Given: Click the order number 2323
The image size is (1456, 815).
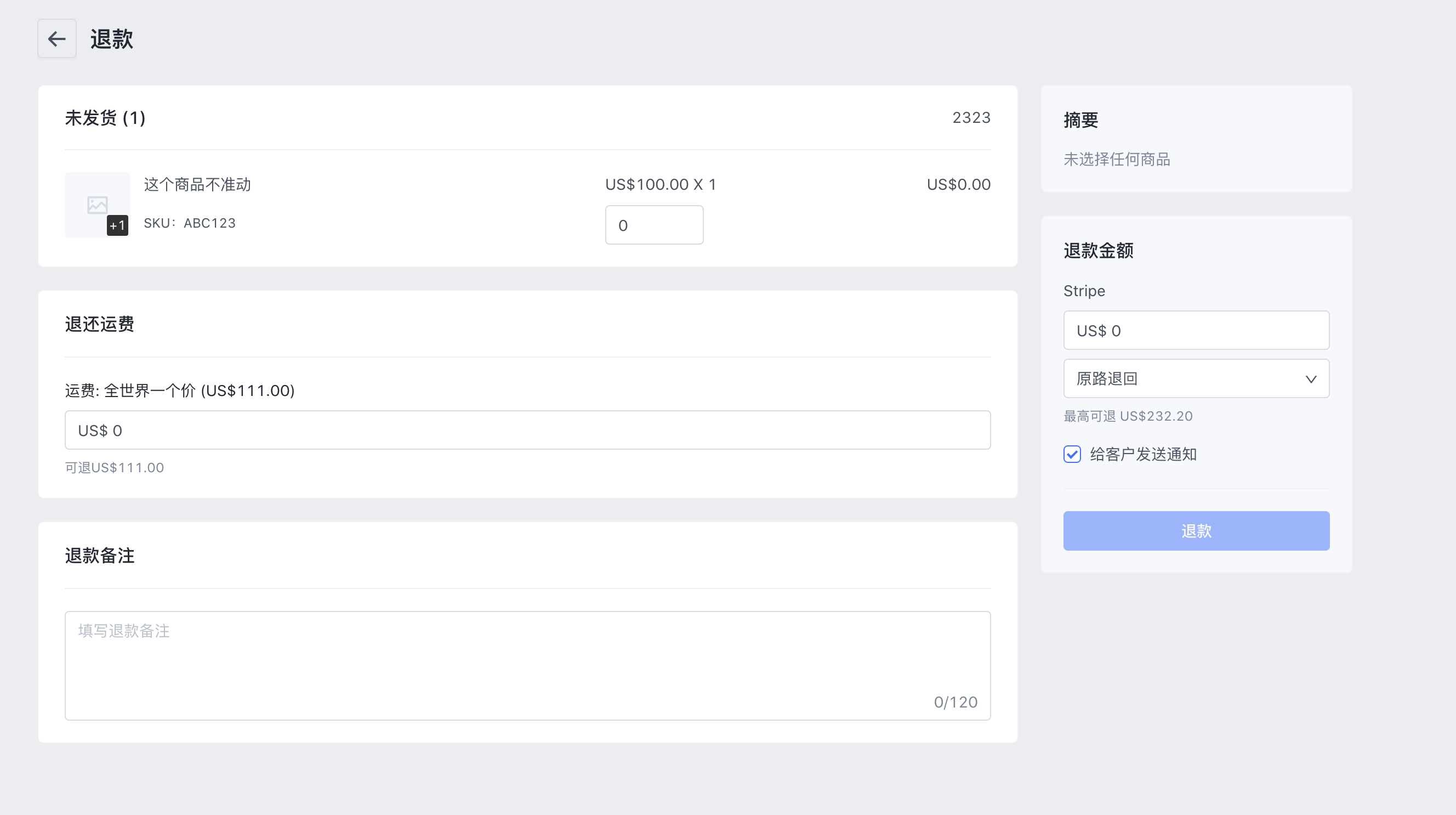Looking at the screenshot, I should (x=971, y=117).
